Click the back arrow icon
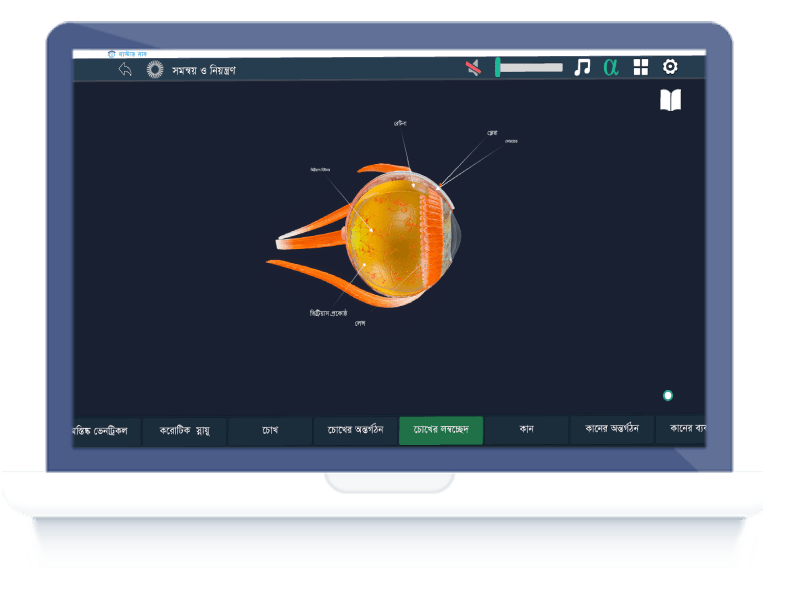Viewport: 787px width, 591px height. coord(125,69)
